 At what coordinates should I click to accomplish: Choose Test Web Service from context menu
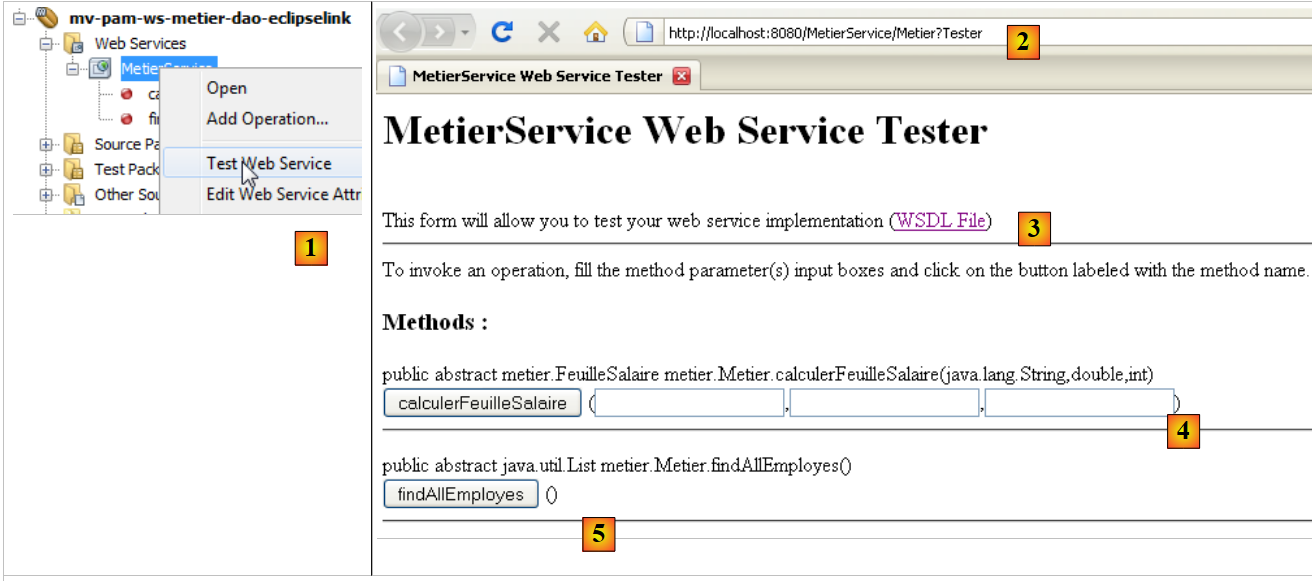coord(268,164)
